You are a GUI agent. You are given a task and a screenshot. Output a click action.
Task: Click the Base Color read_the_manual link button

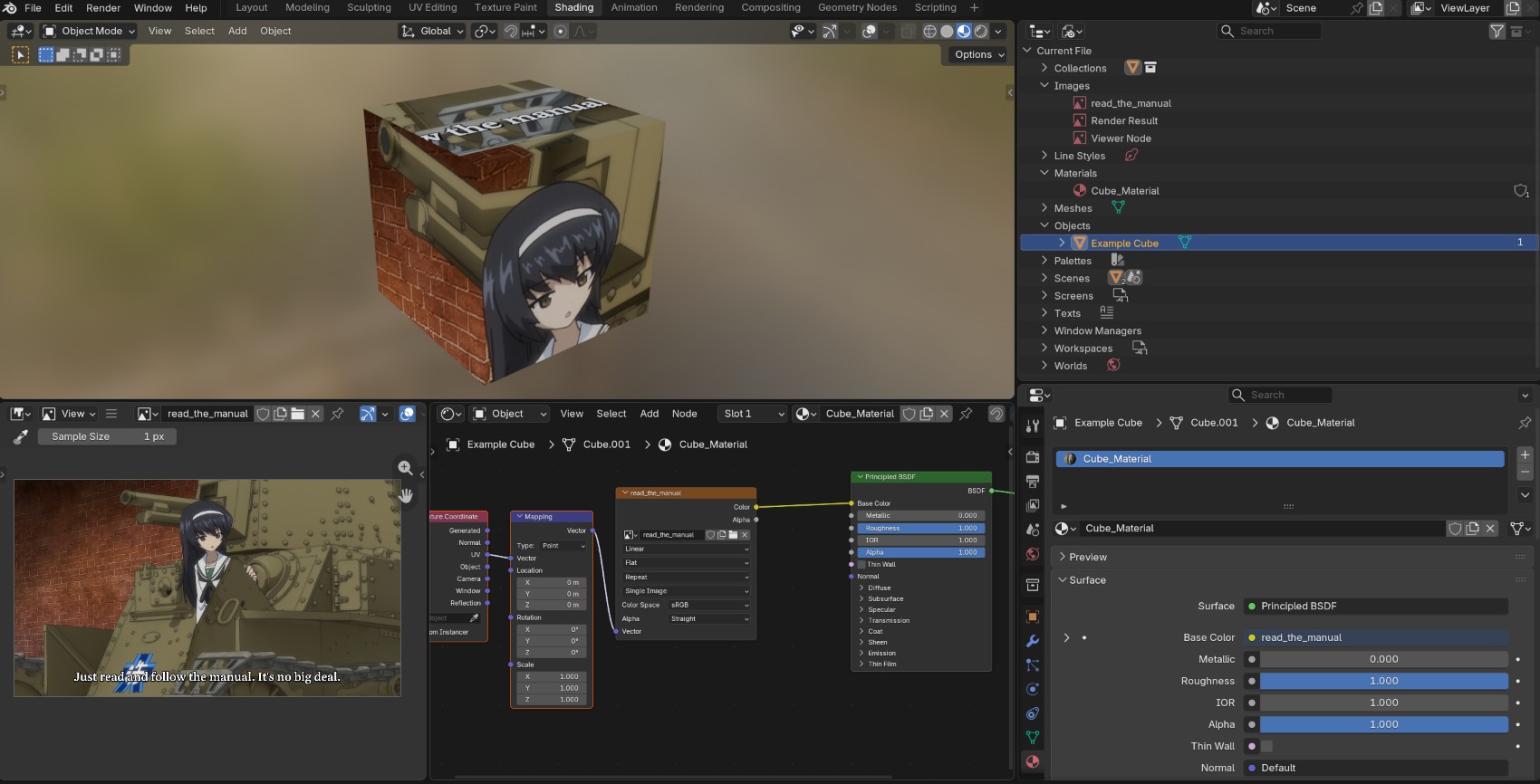click(x=1375, y=637)
